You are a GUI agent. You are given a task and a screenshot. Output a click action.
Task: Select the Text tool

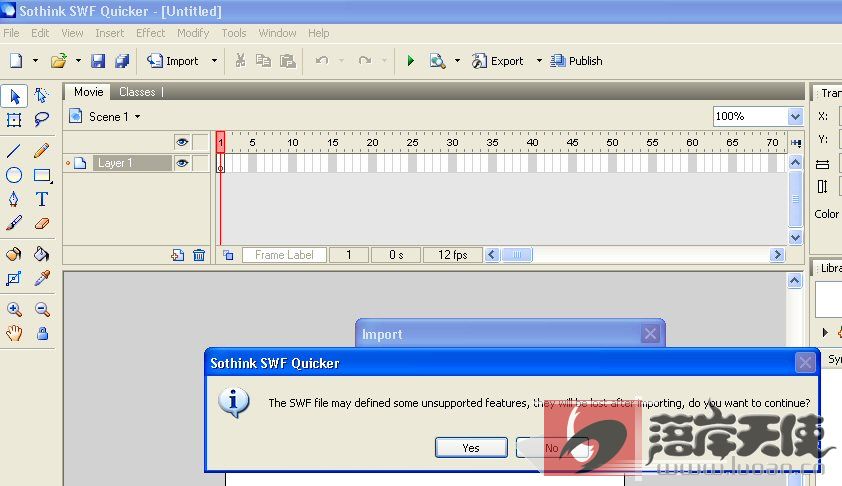pyautogui.click(x=41, y=199)
